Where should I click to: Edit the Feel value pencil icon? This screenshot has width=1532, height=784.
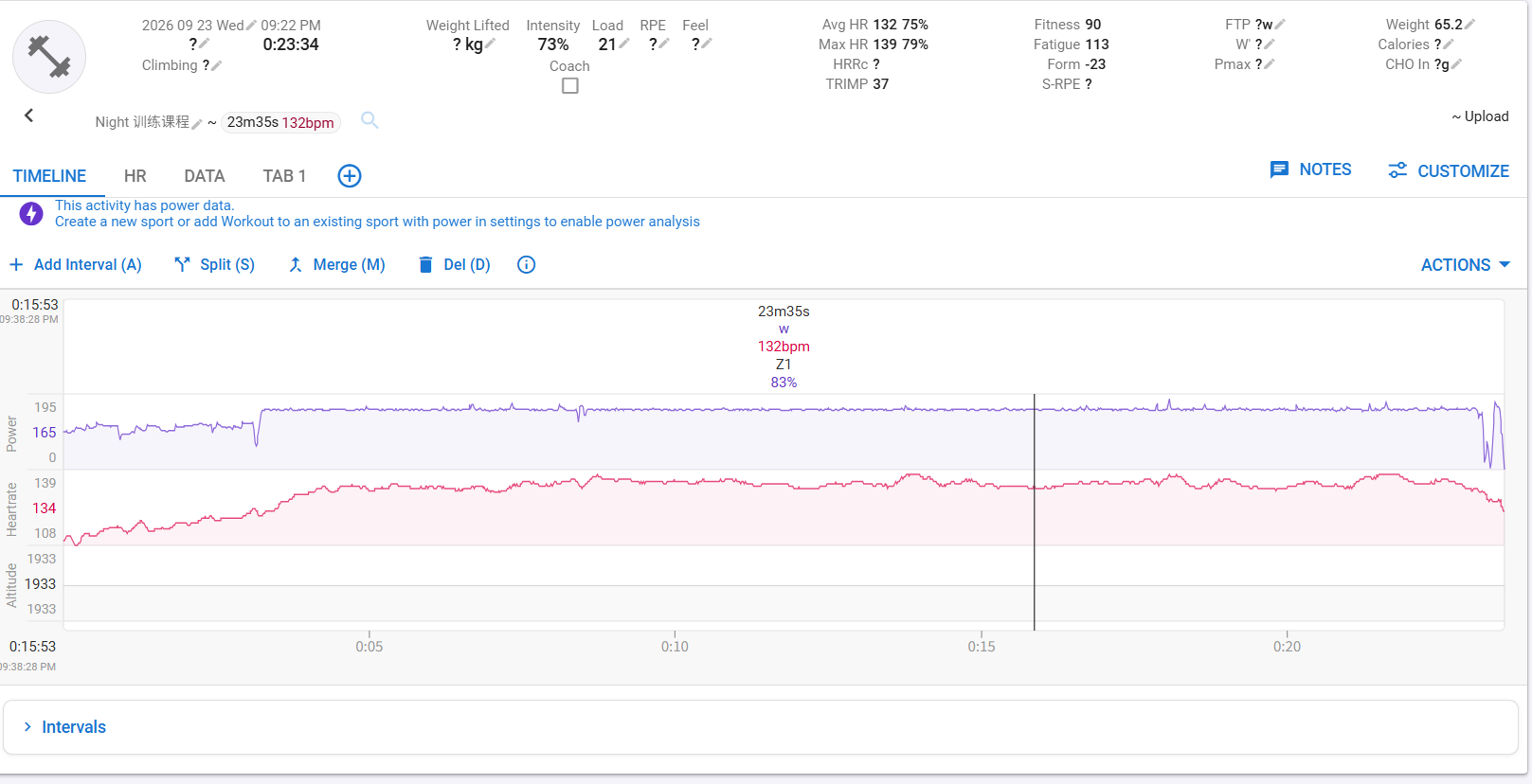[707, 44]
